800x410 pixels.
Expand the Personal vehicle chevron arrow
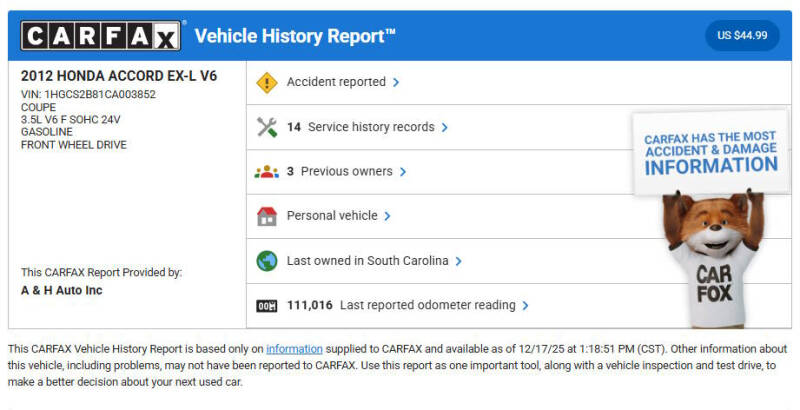(387, 215)
